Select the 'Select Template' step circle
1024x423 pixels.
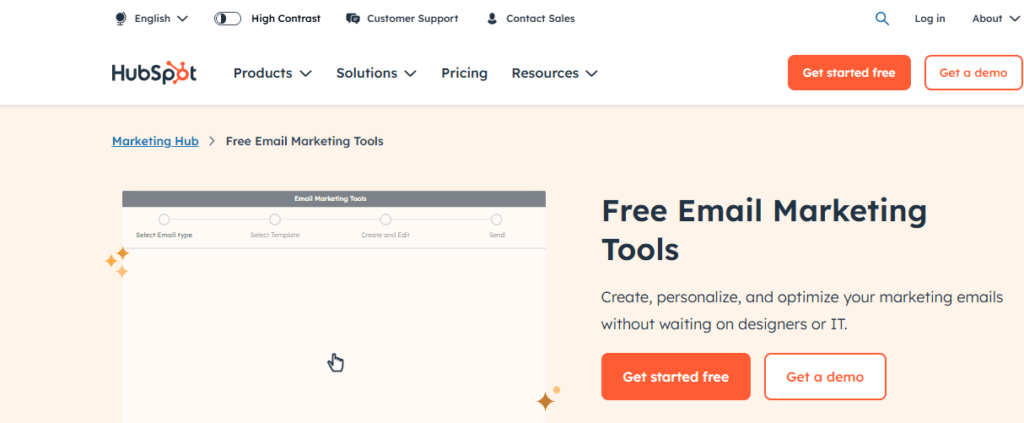pyautogui.click(x=275, y=219)
